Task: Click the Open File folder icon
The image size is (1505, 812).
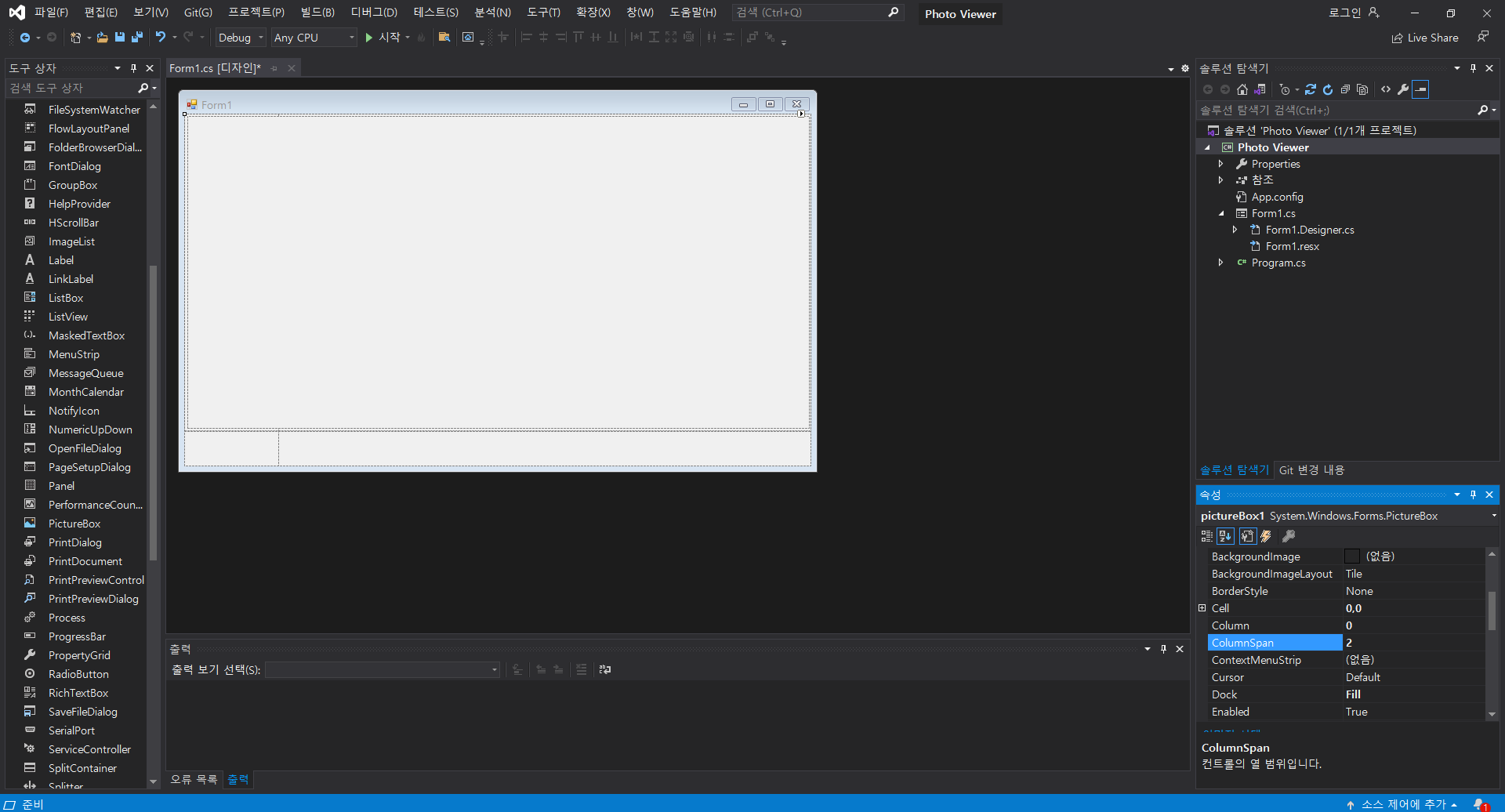Action: tap(102, 38)
